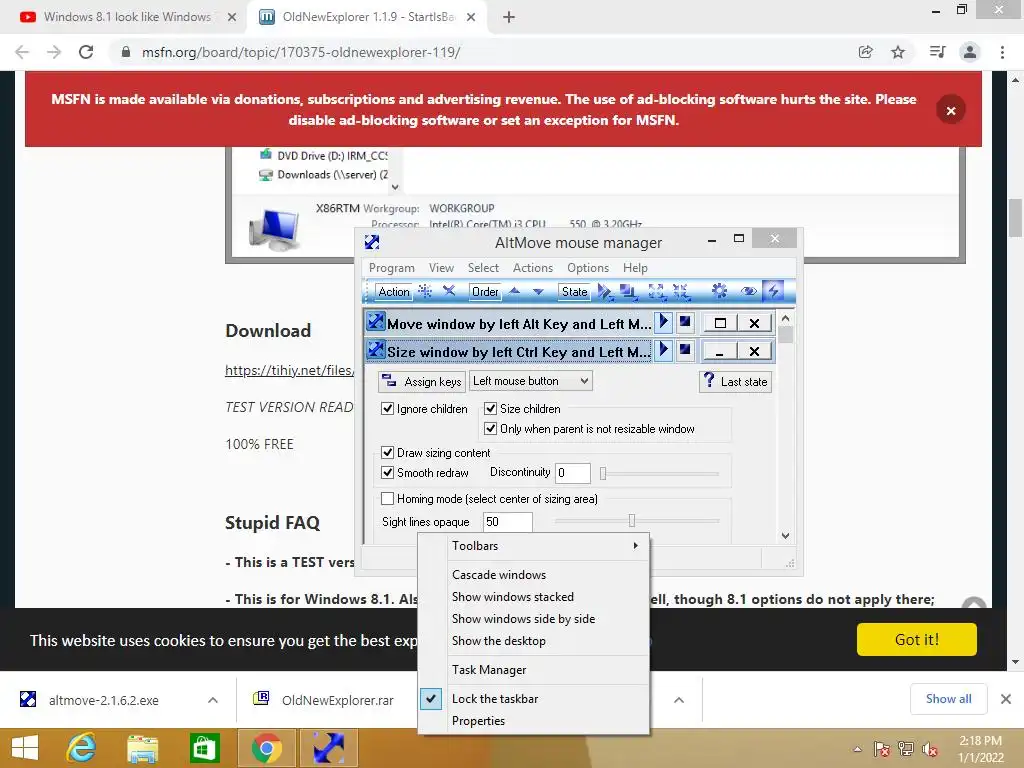Move action up with Order up arrow

[x=515, y=291]
